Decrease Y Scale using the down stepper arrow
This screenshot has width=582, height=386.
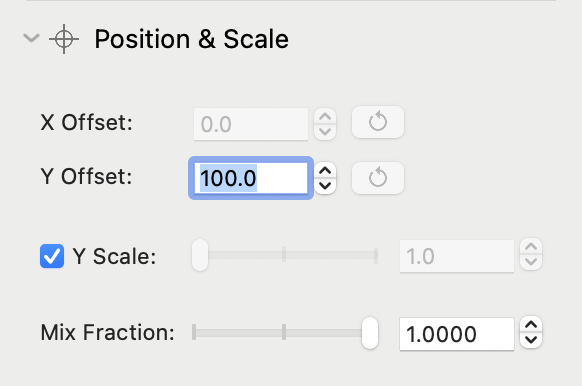pyautogui.click(x=531, y=262)
